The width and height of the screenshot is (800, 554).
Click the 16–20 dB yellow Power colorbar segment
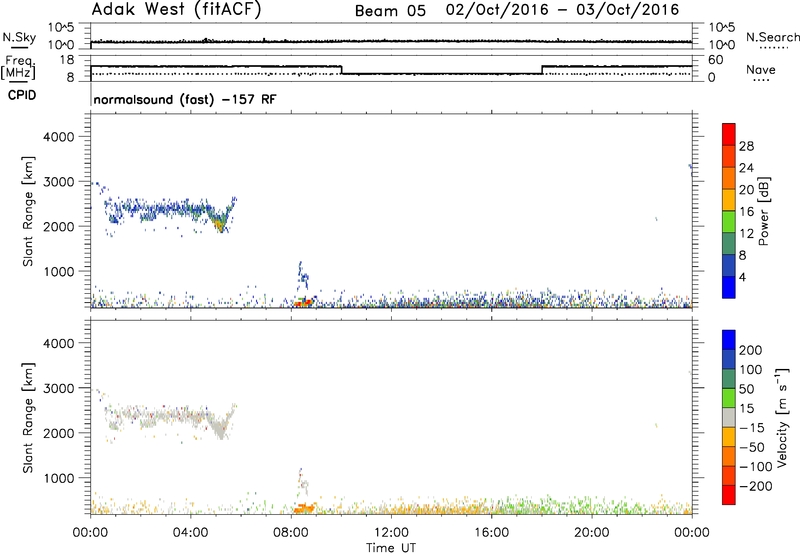[x=729, y=199]
